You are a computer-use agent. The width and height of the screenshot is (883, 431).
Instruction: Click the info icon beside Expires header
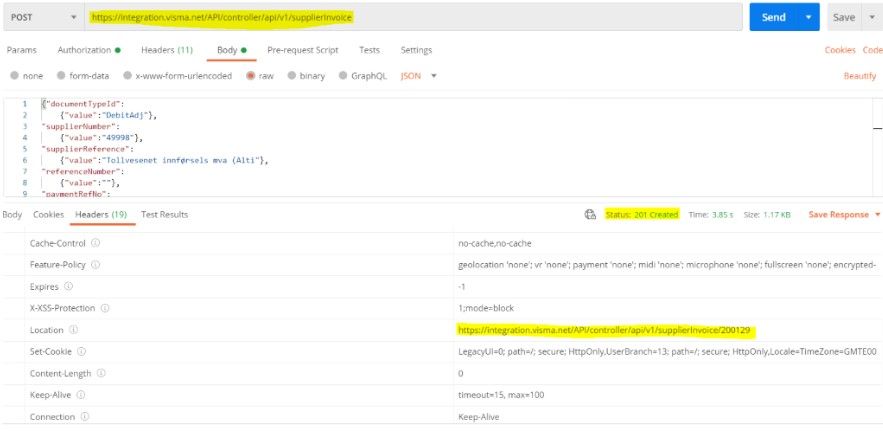coord(69,286)
